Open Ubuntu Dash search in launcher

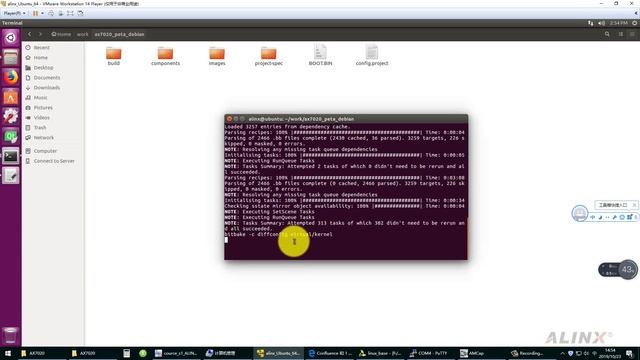11,38
